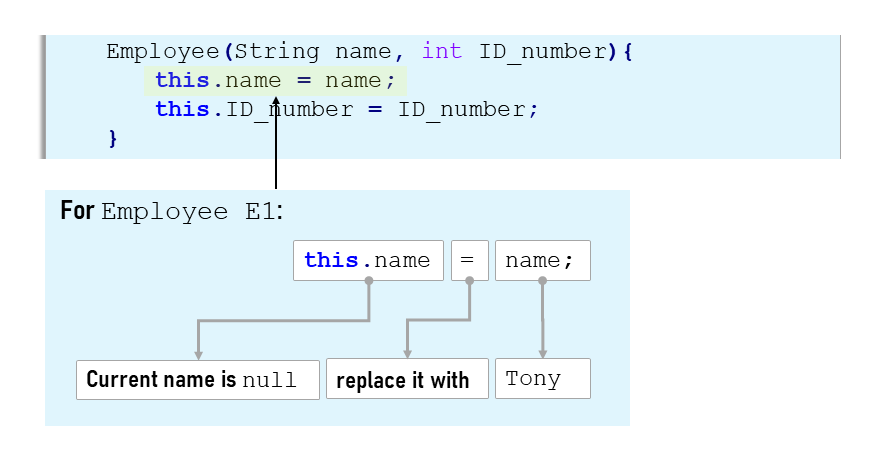Screen dimensions: 879x454
Task: Click the gray bar left of the code block
Action: coord(43,96)
